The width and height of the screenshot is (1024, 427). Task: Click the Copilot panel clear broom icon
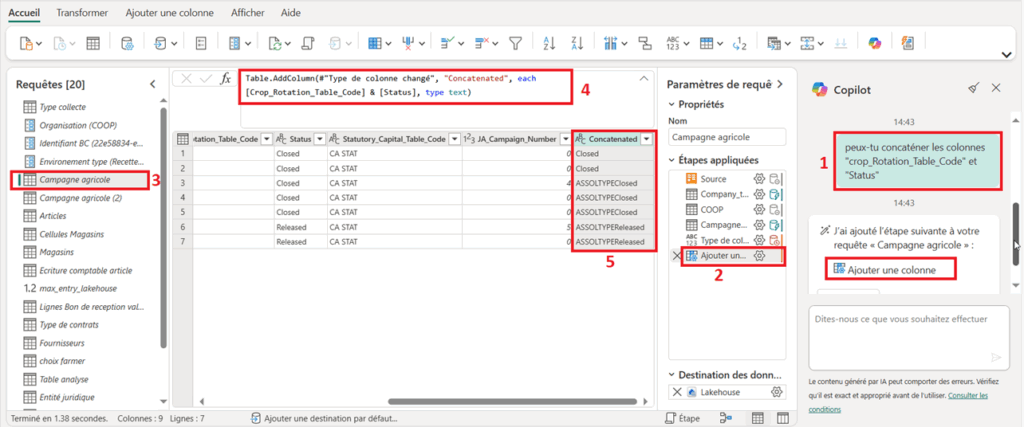pyautogui.click(x=973, y=88)
